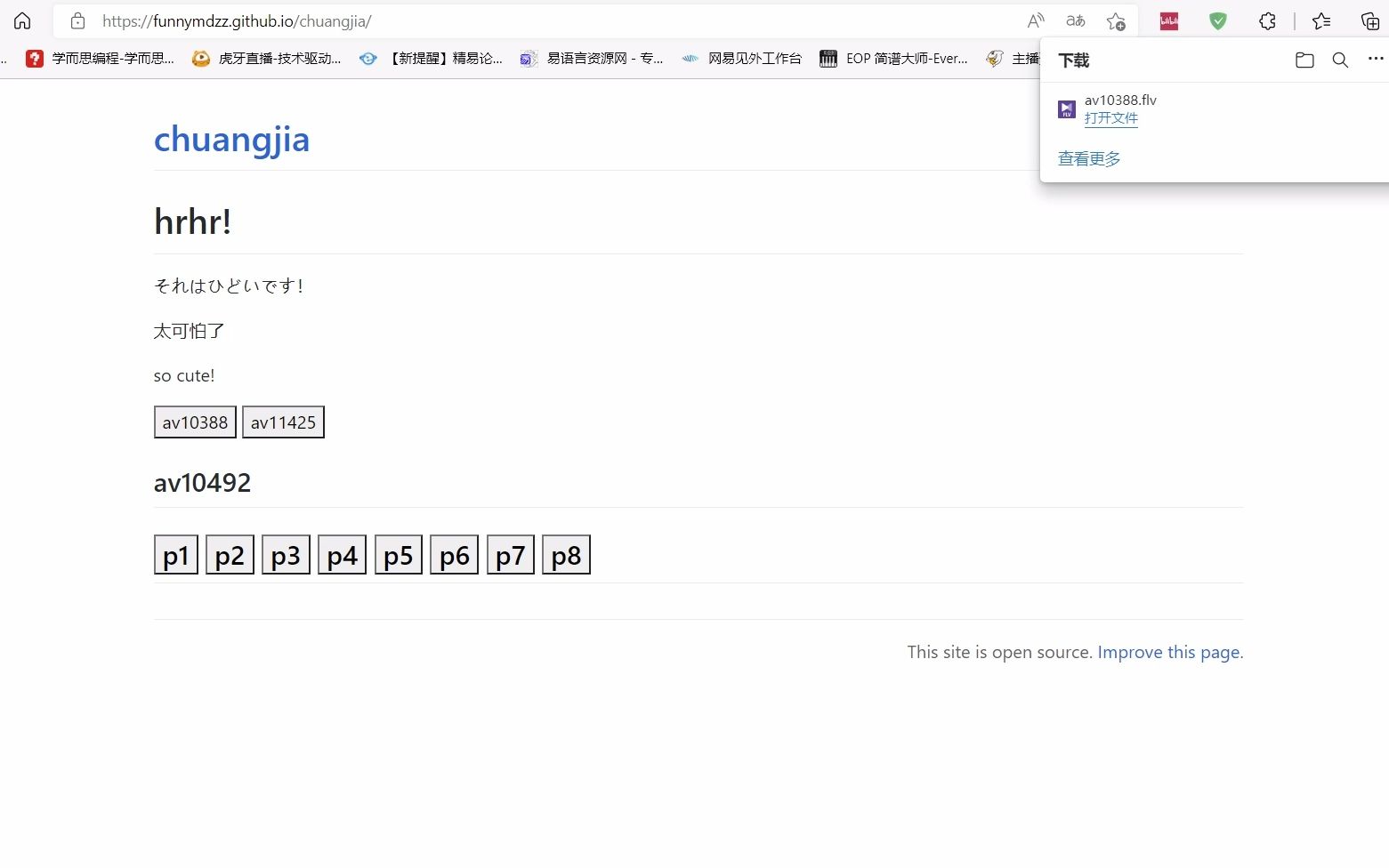Open 虎牙直播 bookmark
Image resolution: width=1389 pixels, height=868 pixels.
click(267, 59)
